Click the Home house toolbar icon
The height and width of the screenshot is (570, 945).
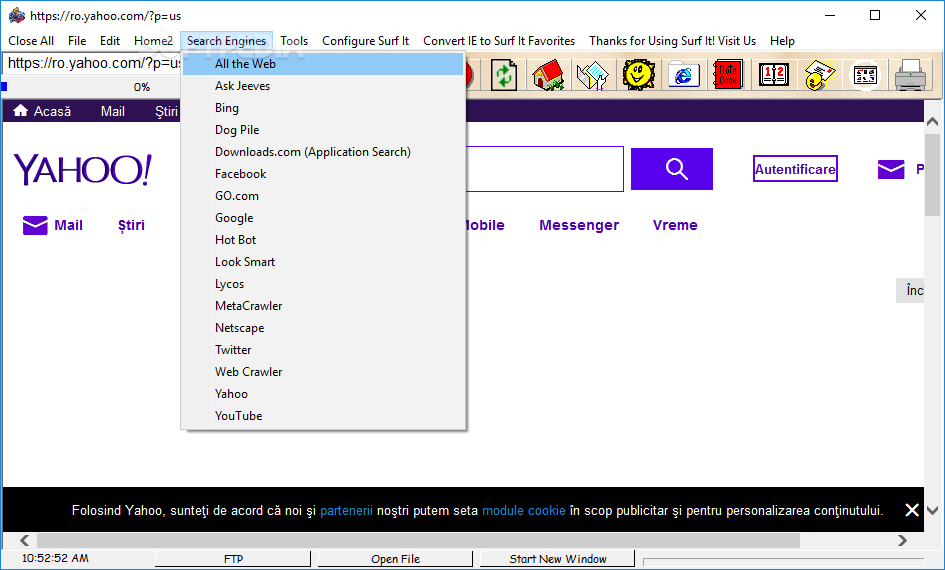(548, 75)
